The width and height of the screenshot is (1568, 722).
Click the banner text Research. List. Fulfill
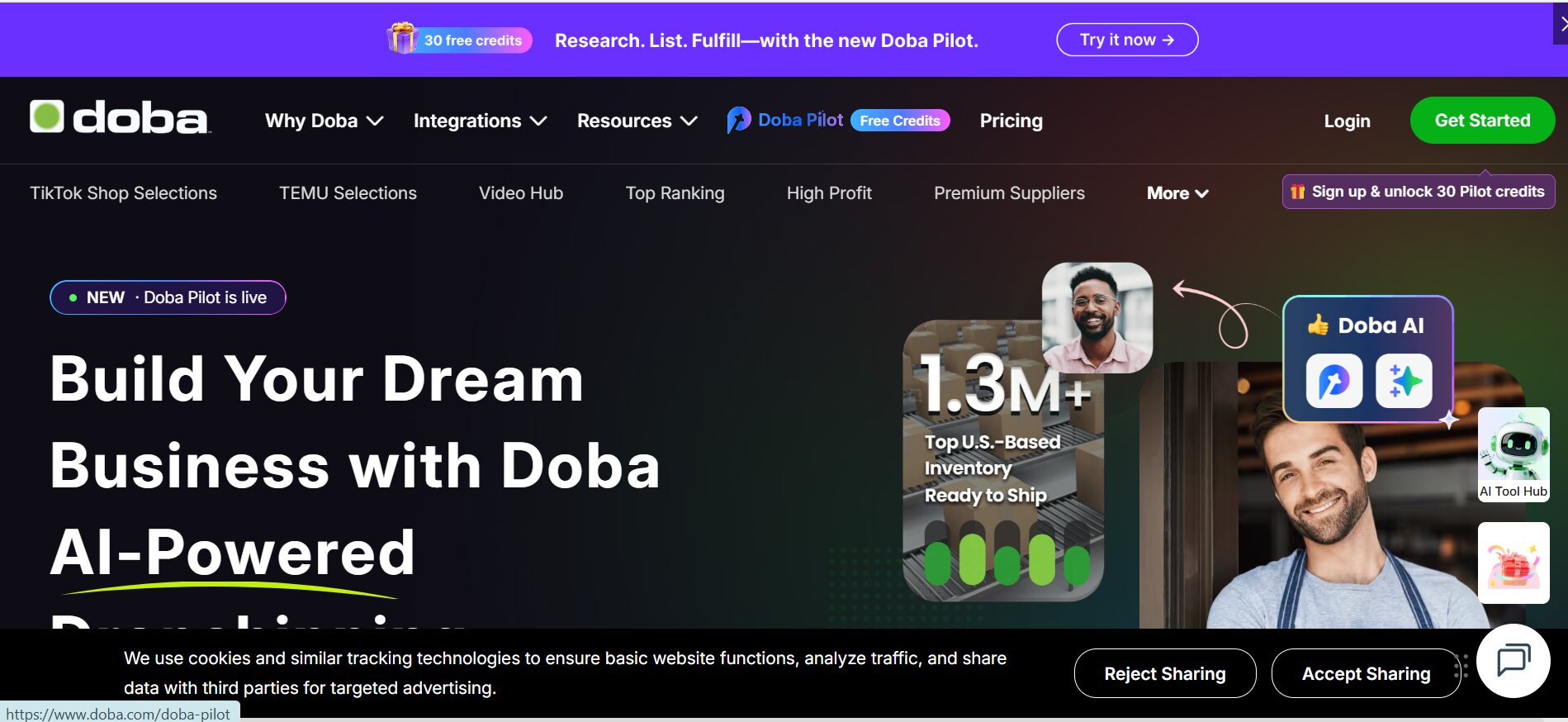tap(766, 40)
